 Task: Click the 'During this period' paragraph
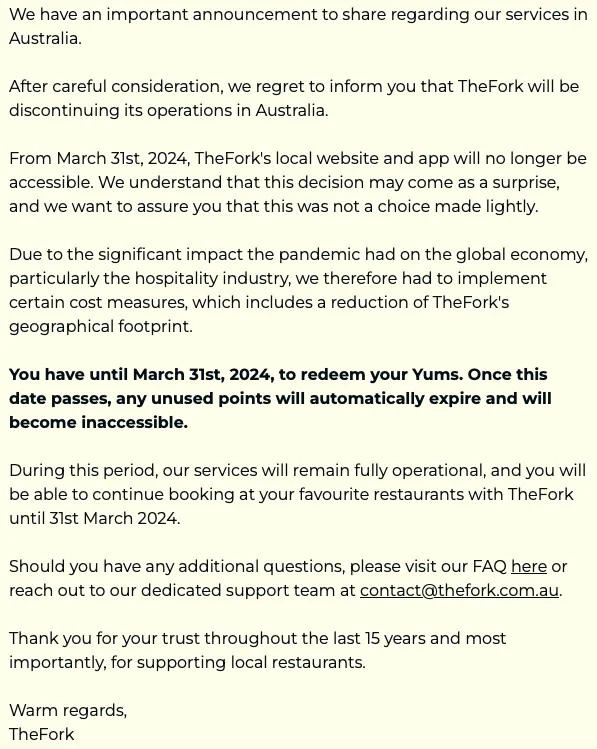[x=298, y=494]
